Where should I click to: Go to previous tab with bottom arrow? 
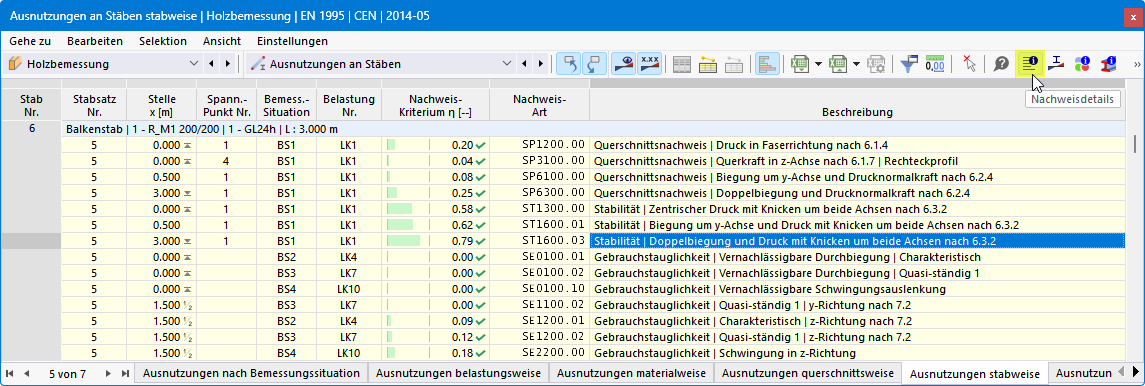click(x=28, y=374)
